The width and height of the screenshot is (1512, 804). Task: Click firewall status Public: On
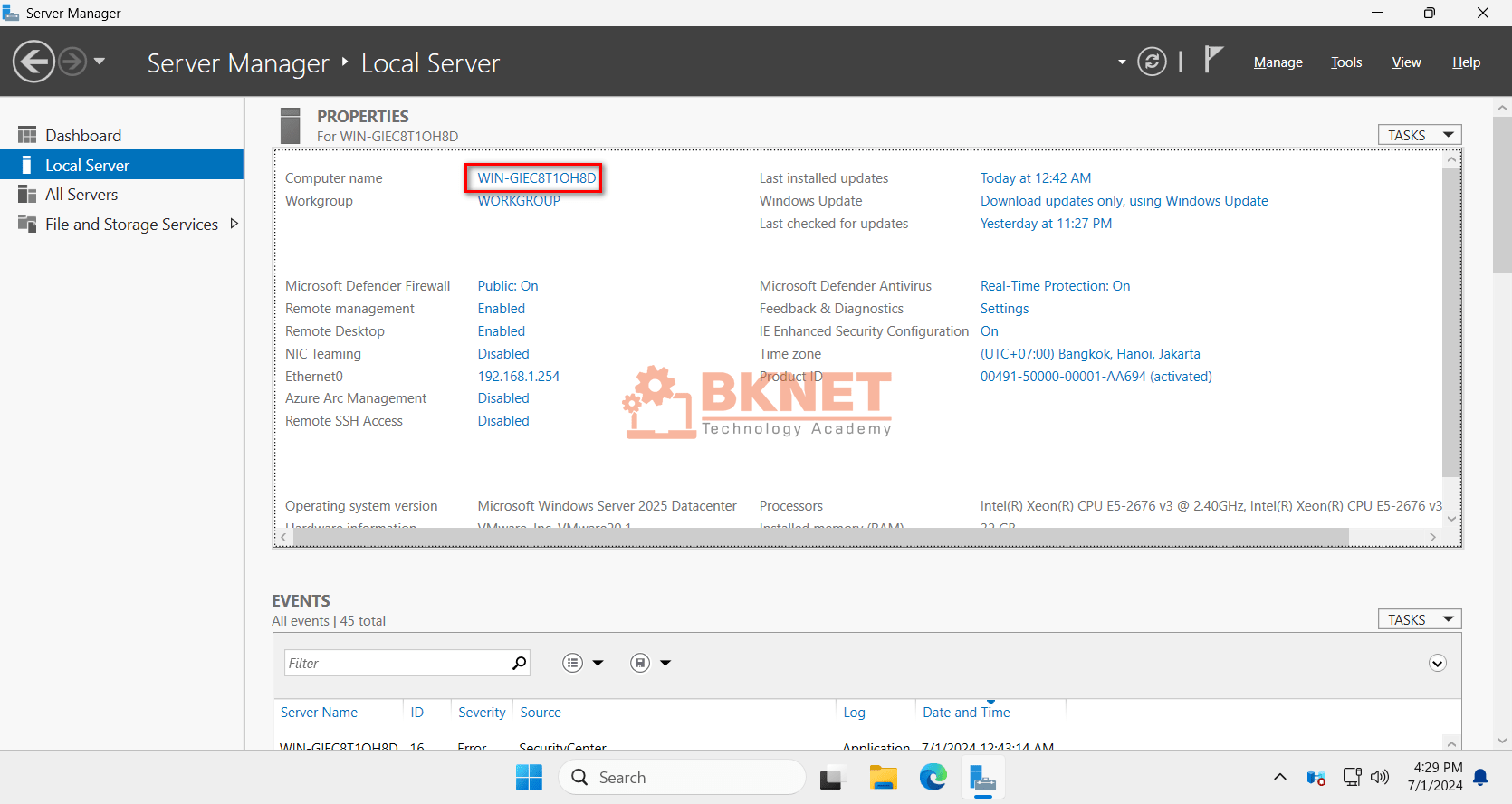(x=508, y=286)
